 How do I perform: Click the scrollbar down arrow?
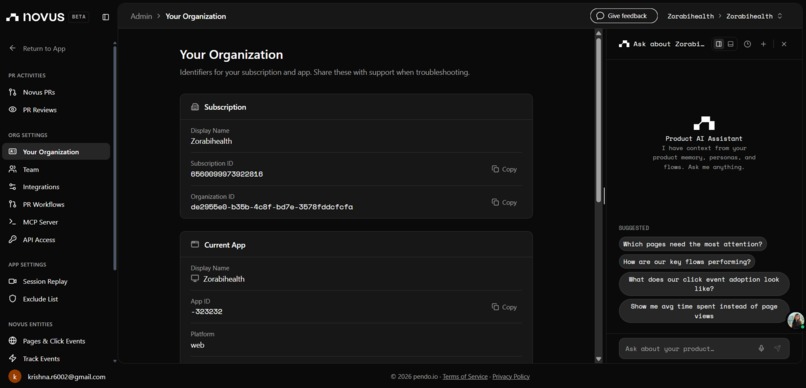click(598, 359)
